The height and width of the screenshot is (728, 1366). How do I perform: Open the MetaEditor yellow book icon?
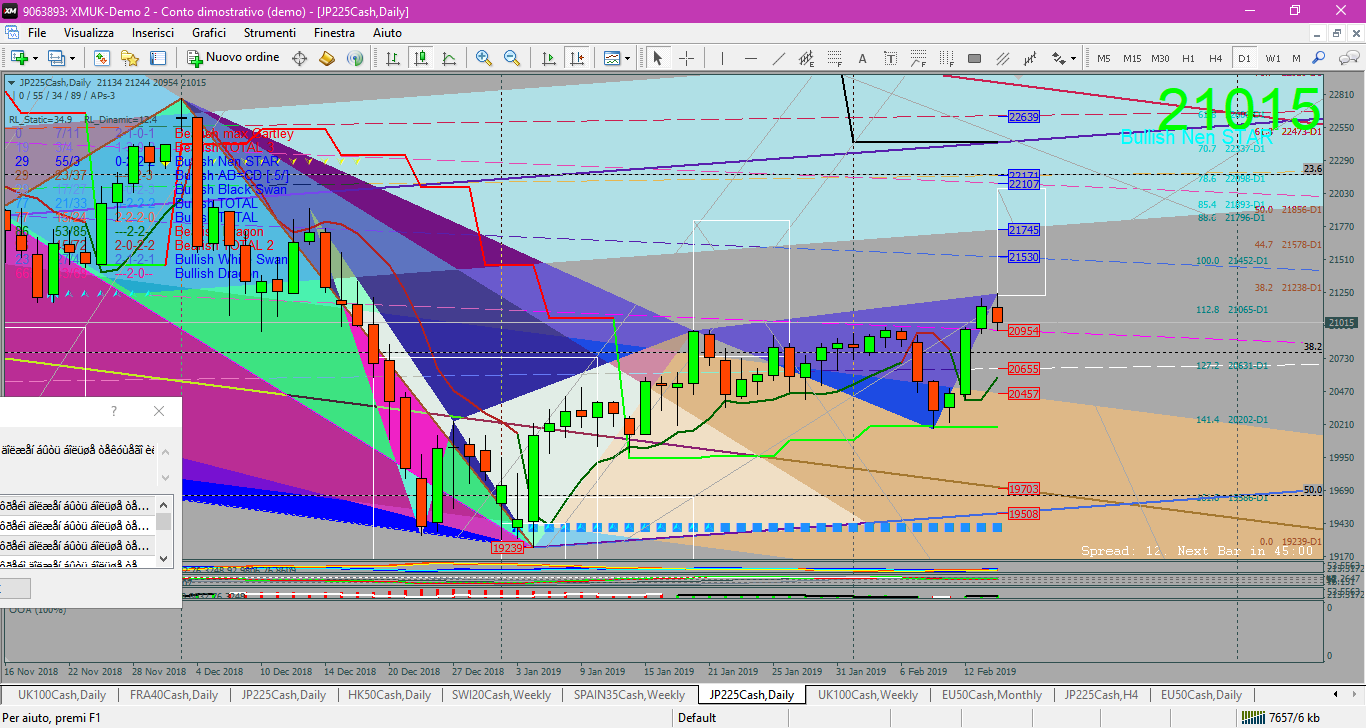326,58
